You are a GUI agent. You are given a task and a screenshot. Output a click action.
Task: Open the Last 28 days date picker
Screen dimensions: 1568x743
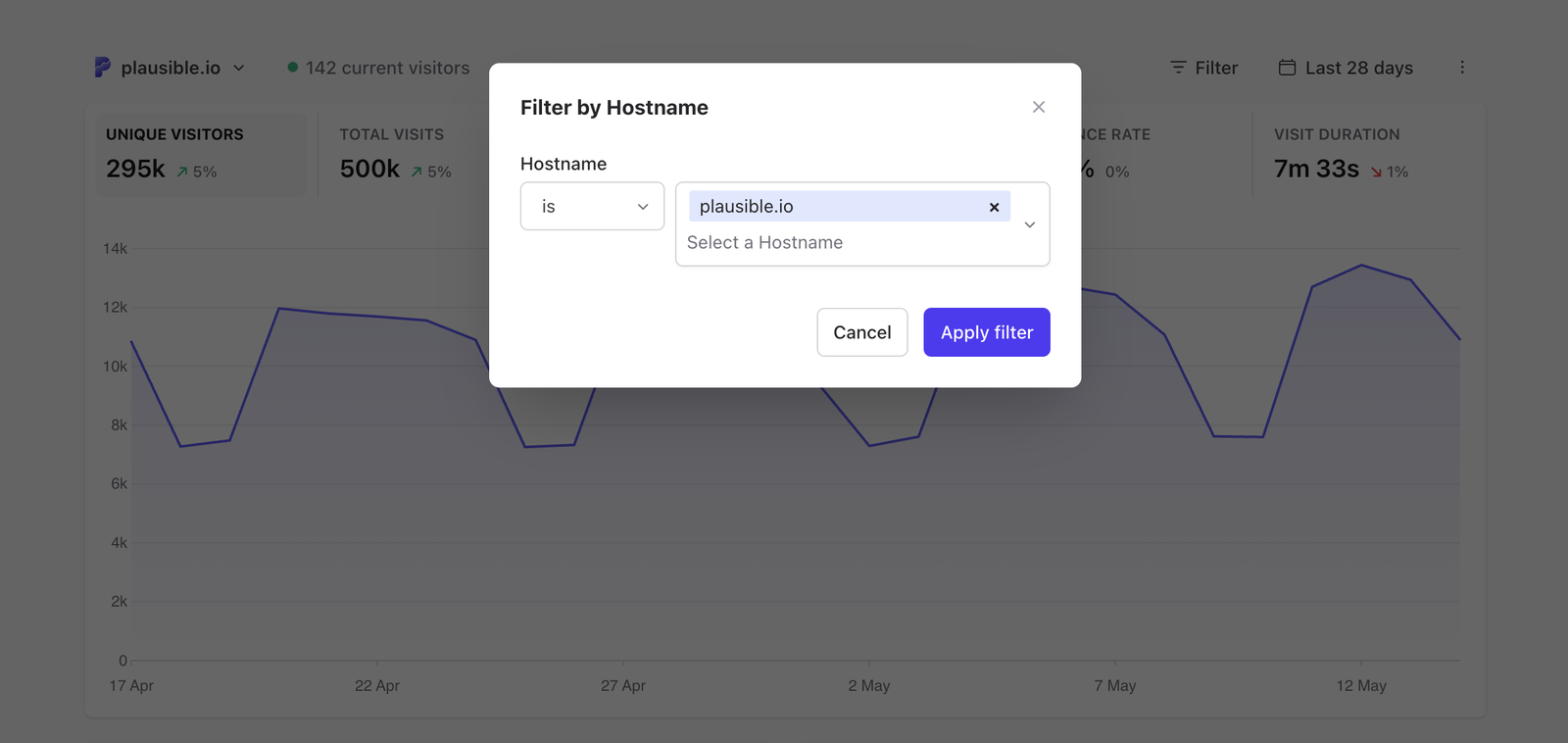click(x=1346, y=68)
